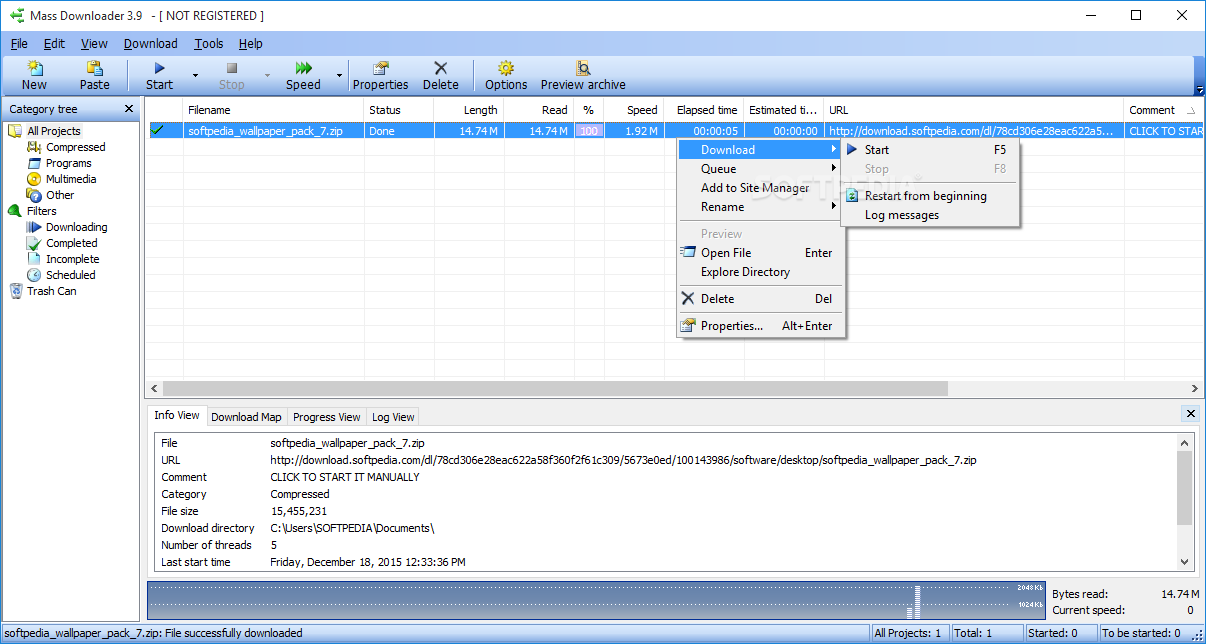
Task: Click the green checkmark on the download row
Action: 157,130
